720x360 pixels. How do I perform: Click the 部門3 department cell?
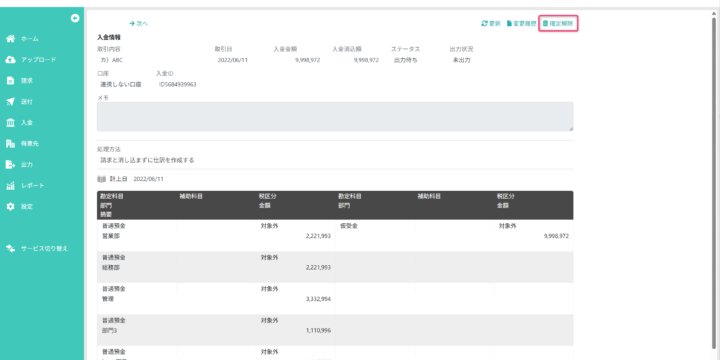coord(109,330)
